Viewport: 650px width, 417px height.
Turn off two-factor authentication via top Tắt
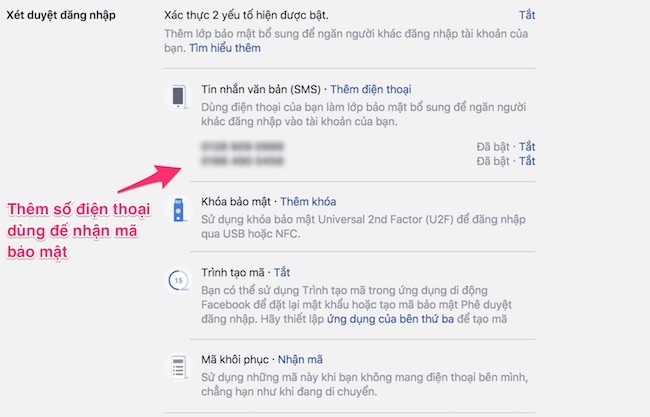coord(527,15)
